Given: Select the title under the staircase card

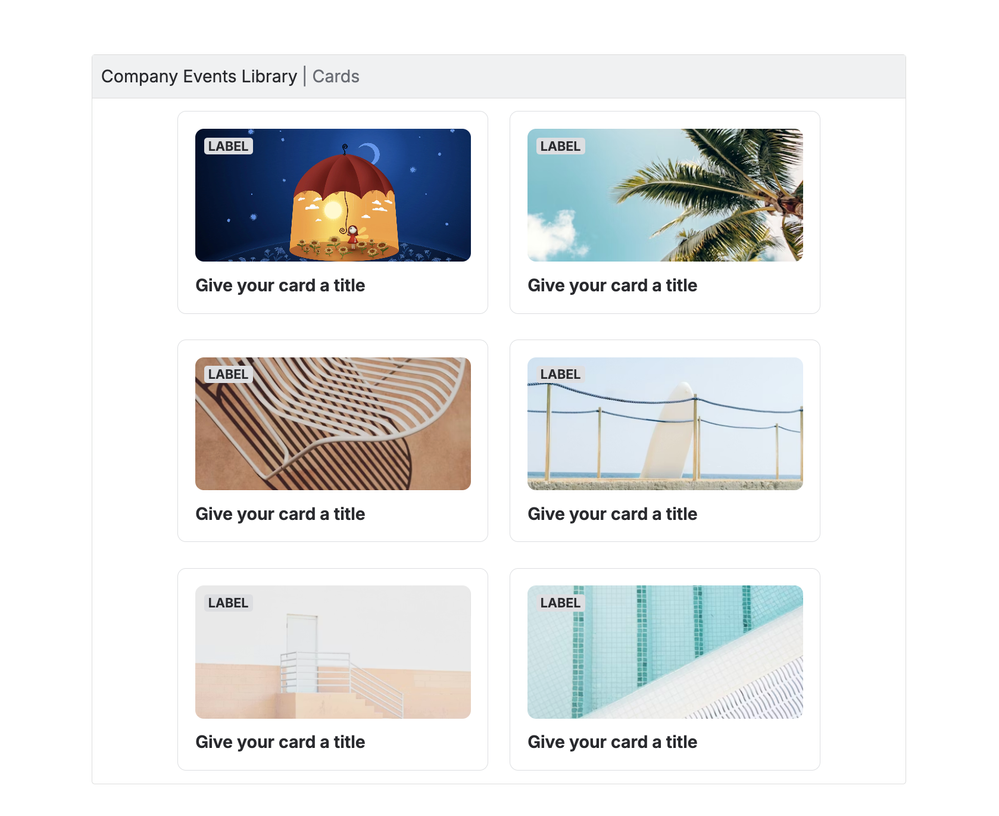Looking at the screenshot, I should 280,742.
